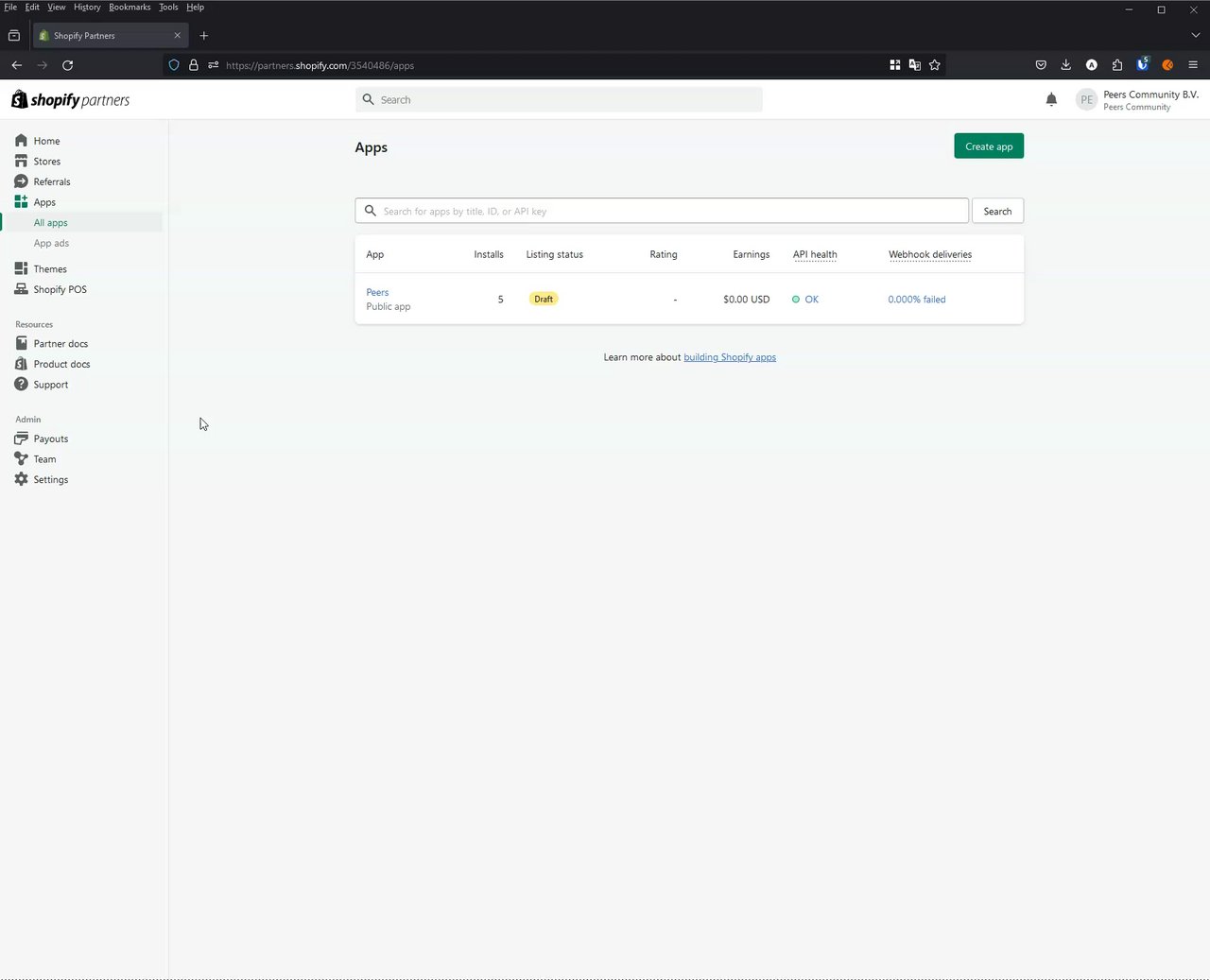Screen dimensions: 1210x980
Task: Click the Apps grid icon
Action: click(x=21, y=201)
